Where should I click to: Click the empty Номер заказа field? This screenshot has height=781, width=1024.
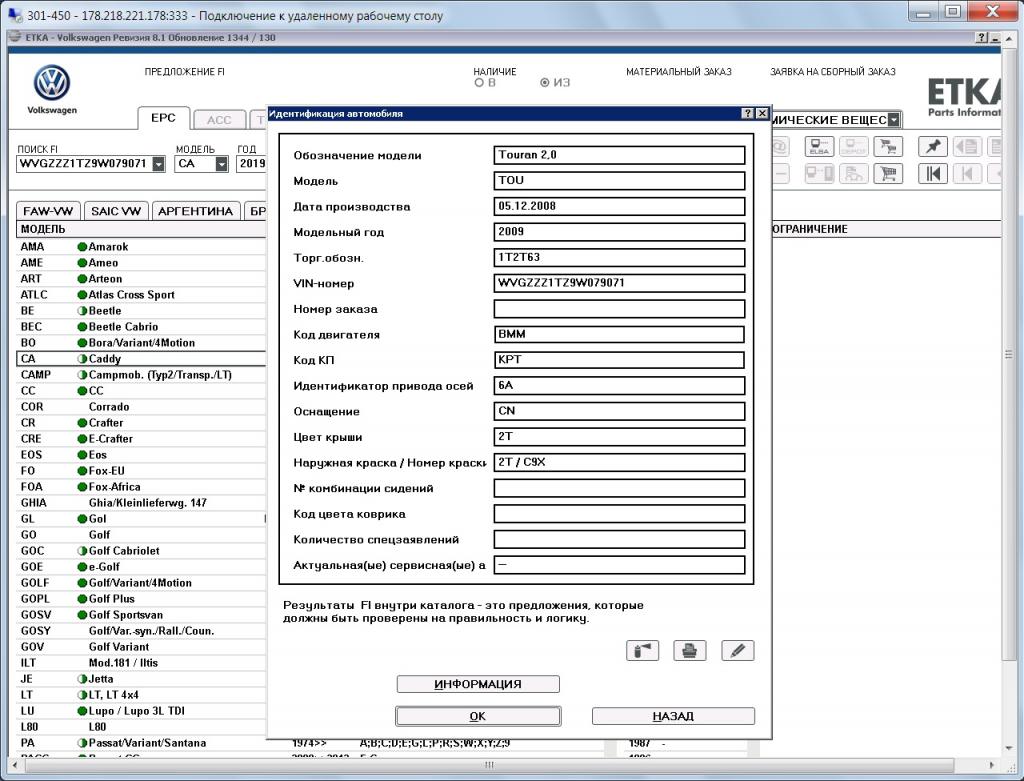pos(619,309)
